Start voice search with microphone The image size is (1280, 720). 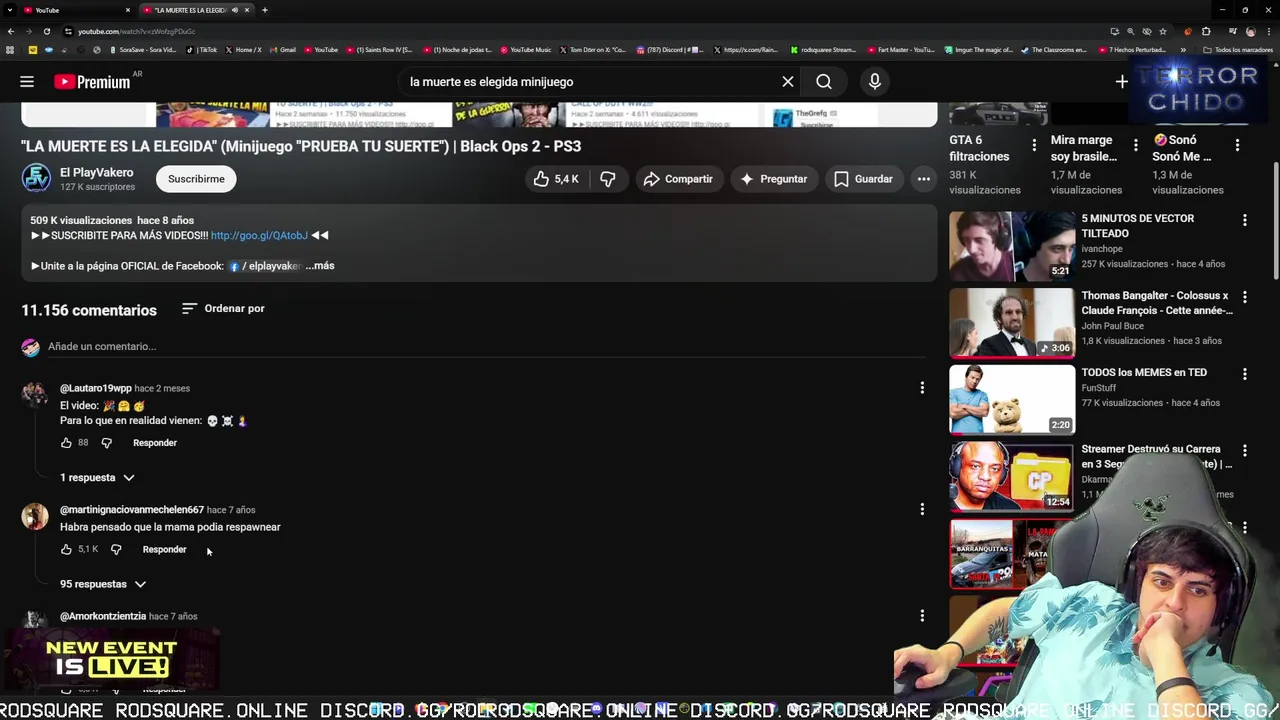coord(875,82)
